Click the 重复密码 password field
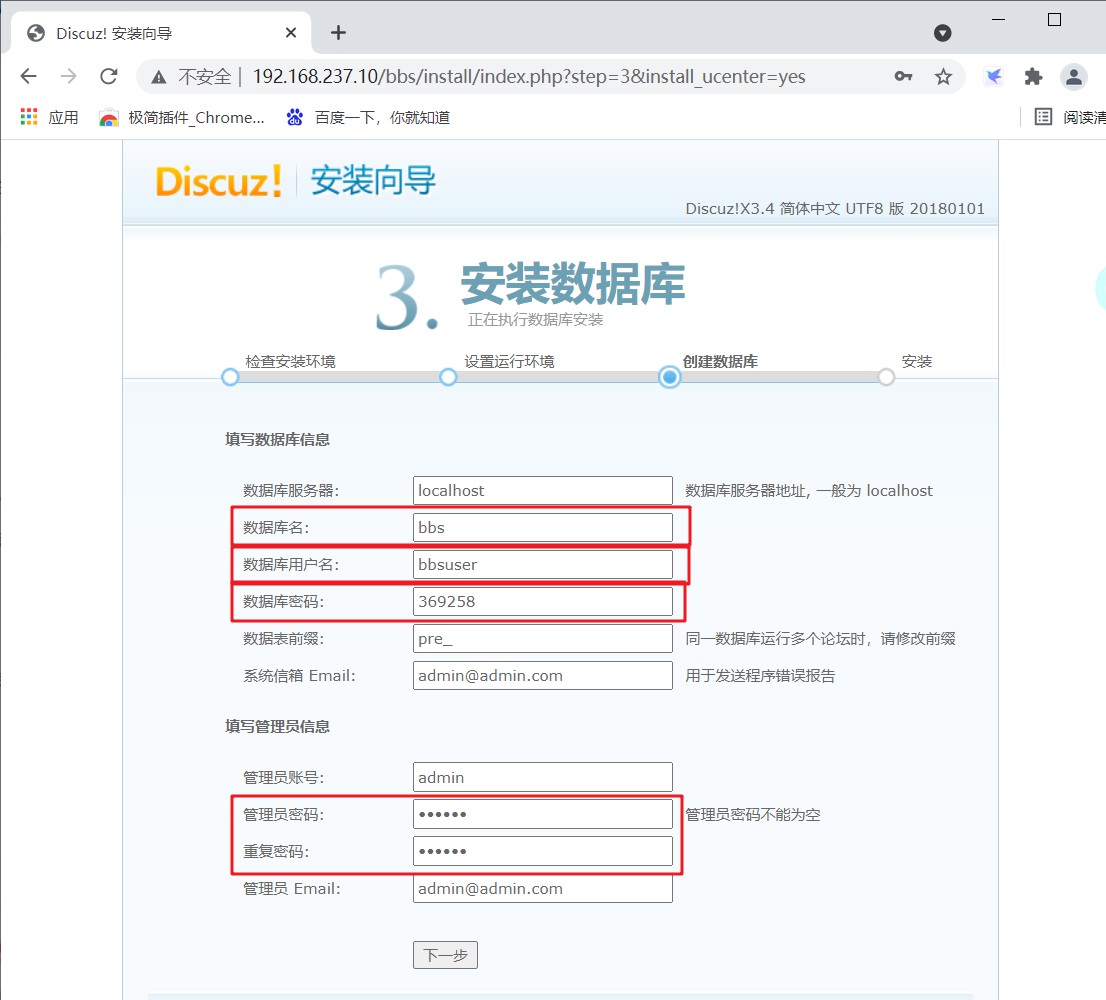Viewport: 1106px width, 1000px height. [542, 851]
